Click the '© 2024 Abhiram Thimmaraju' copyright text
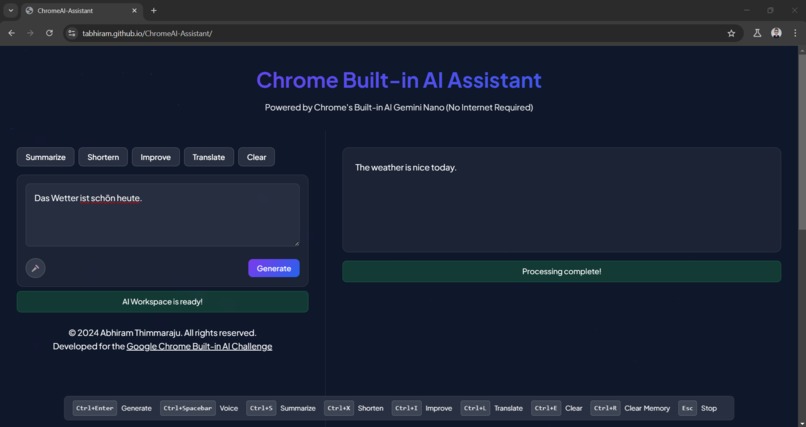This screenshot has height=427, width=806. click(x=162, y=333)
